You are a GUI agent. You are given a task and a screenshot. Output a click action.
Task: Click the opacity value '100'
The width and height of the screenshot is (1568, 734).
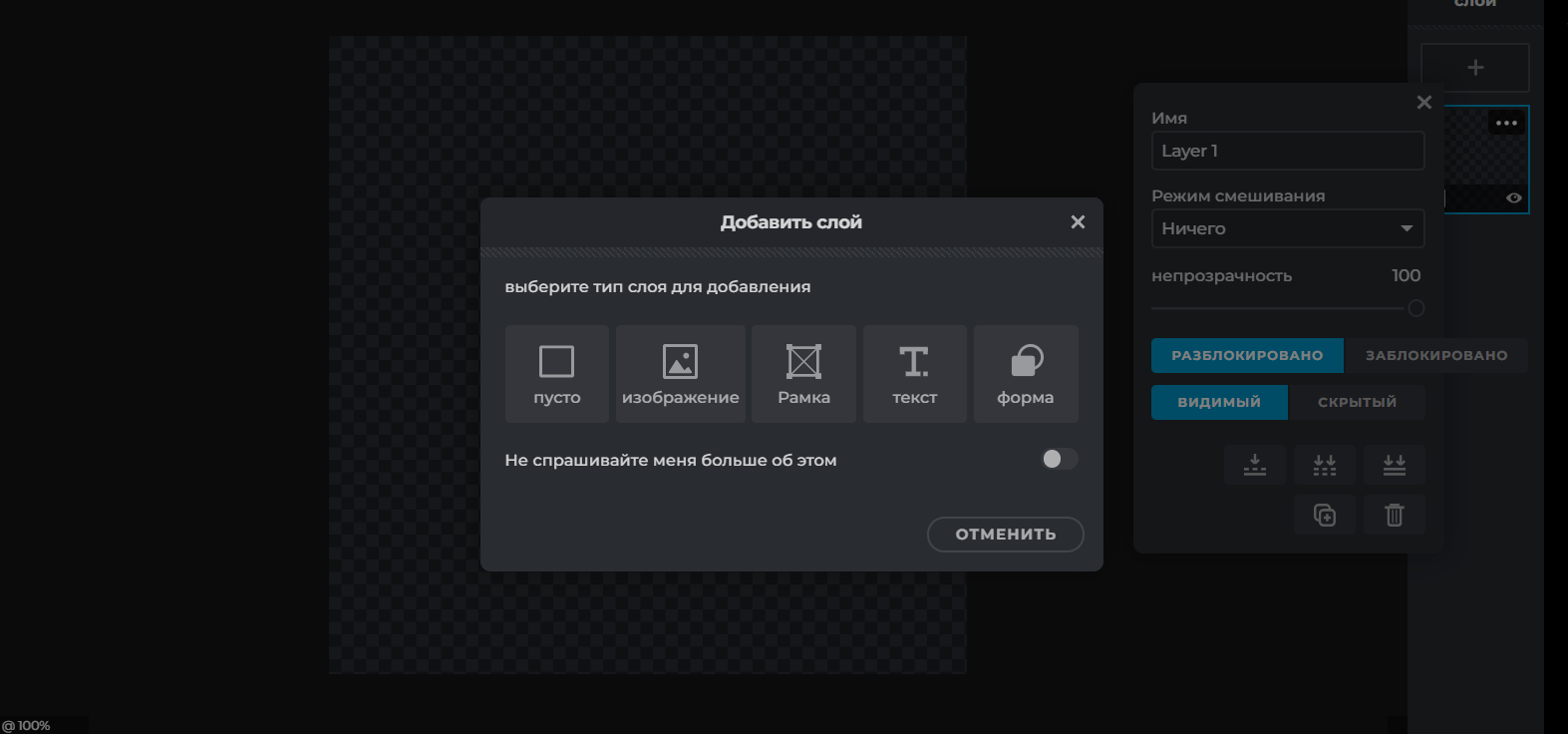pyautogui.click(x=1407, y=275)
